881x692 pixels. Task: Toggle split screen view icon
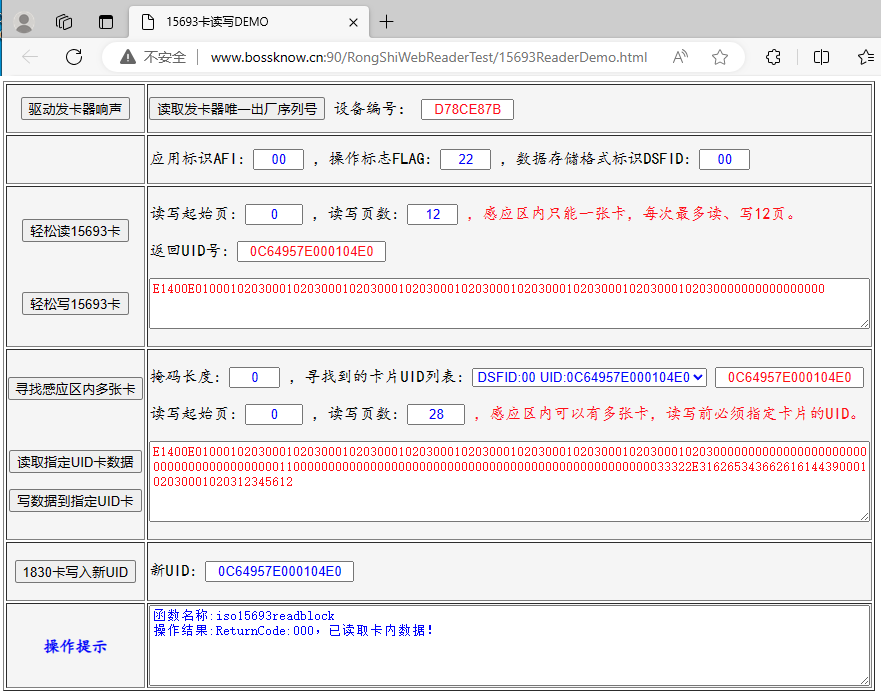click(821, 57)
